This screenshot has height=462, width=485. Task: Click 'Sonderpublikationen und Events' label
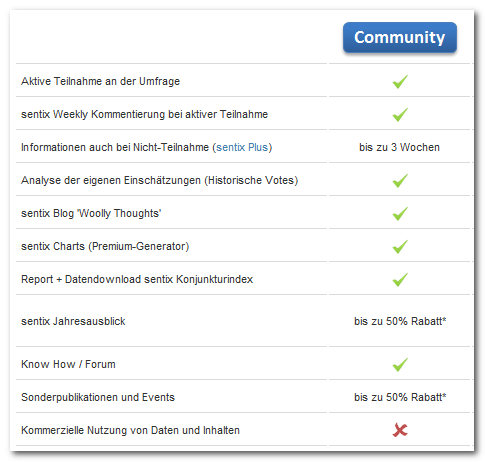(98, 397)
